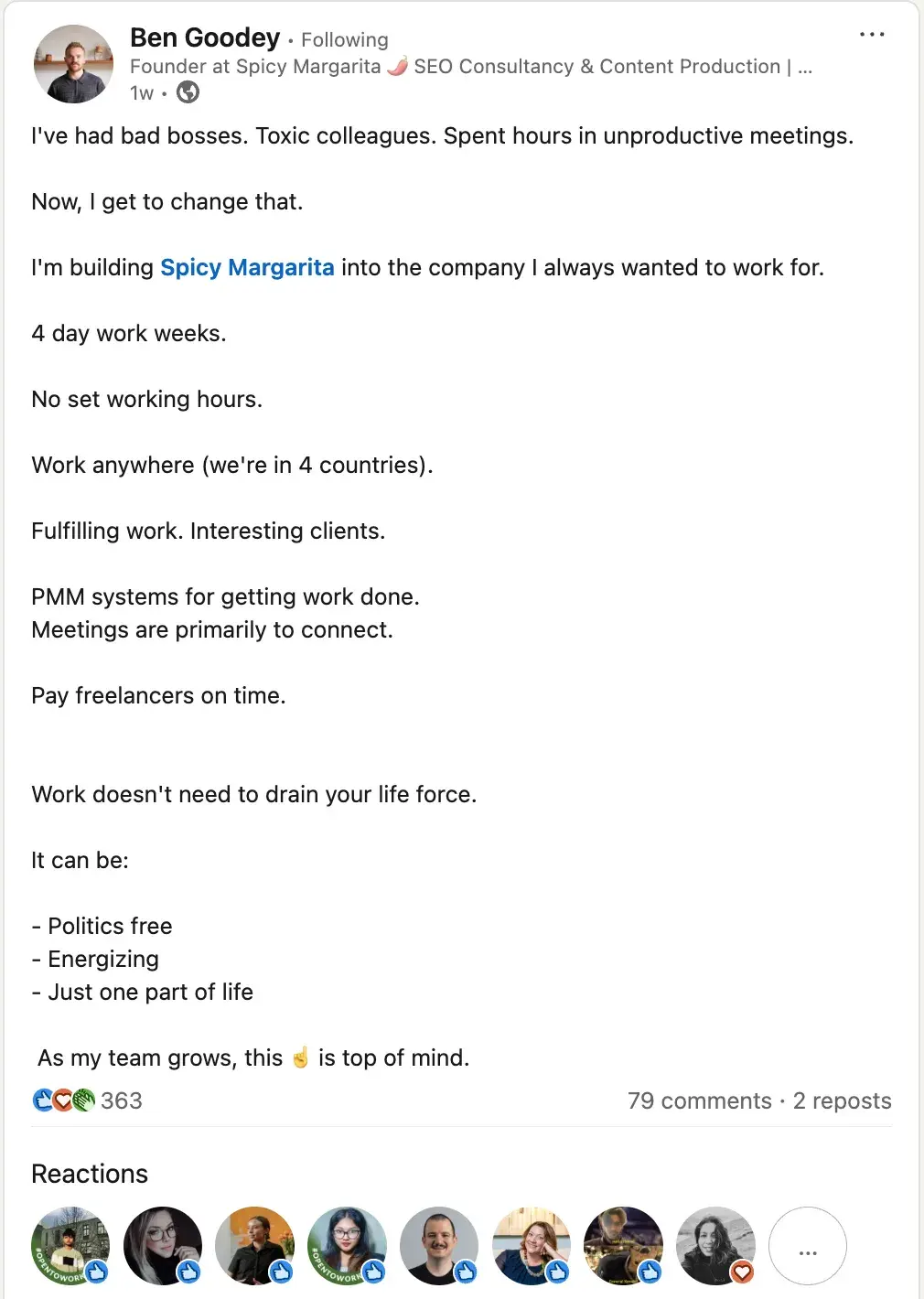
Task: Toggle the Following status label
Action: (344, 40)
